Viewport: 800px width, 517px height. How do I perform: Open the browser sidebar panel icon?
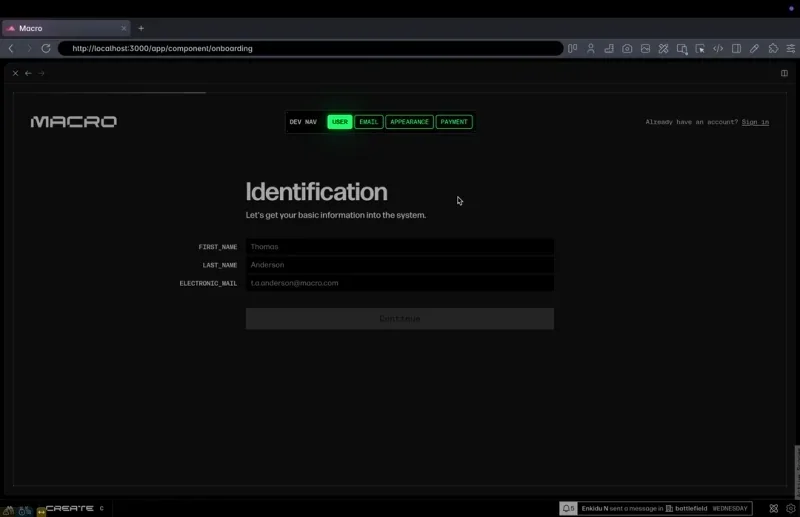click(x=736, y=48)
